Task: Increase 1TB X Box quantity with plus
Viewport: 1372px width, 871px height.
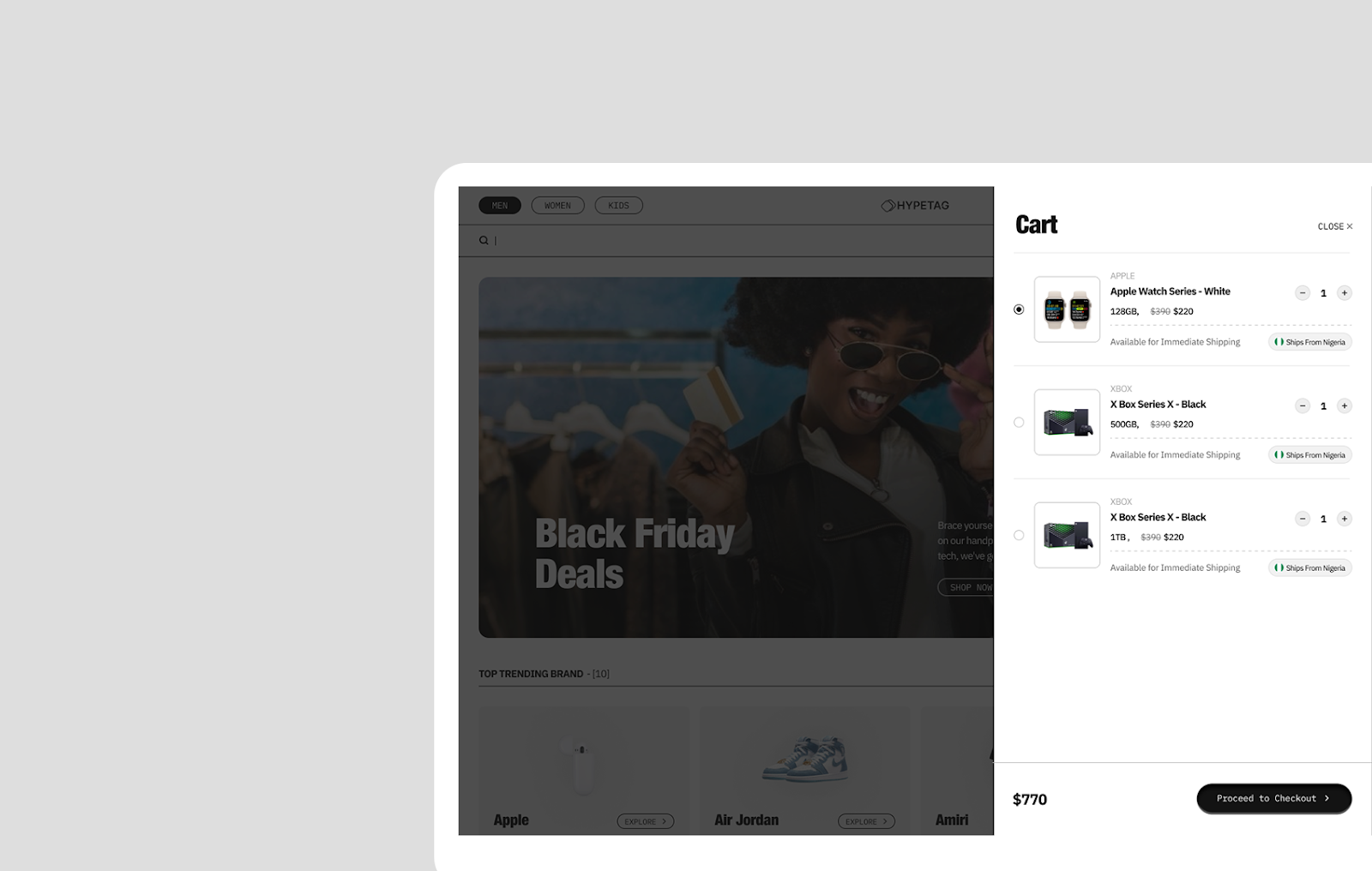Action: 1345,519
